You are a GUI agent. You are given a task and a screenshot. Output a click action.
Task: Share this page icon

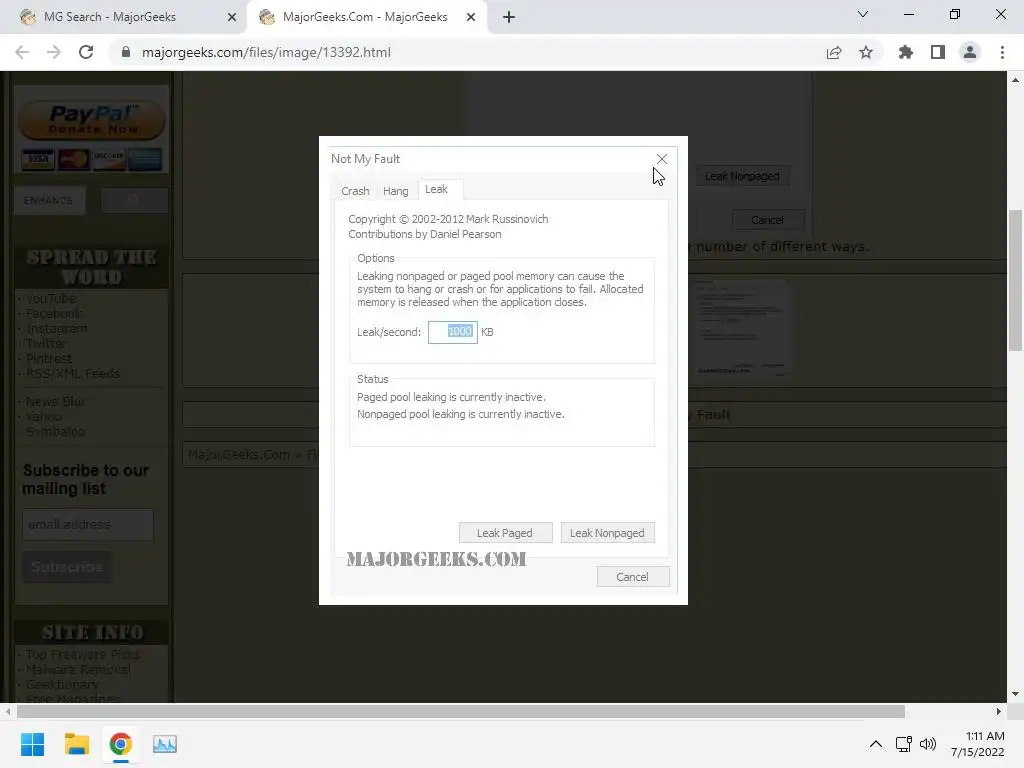click(x=834, y=52)
